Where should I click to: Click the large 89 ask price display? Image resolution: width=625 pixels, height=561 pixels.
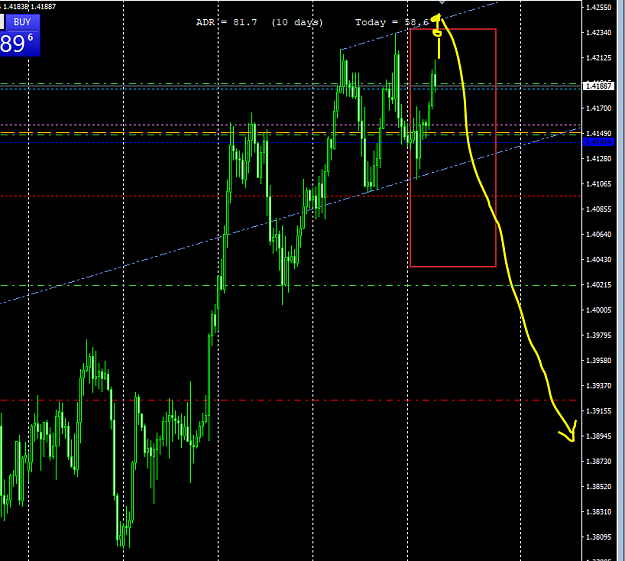[17, 43]
